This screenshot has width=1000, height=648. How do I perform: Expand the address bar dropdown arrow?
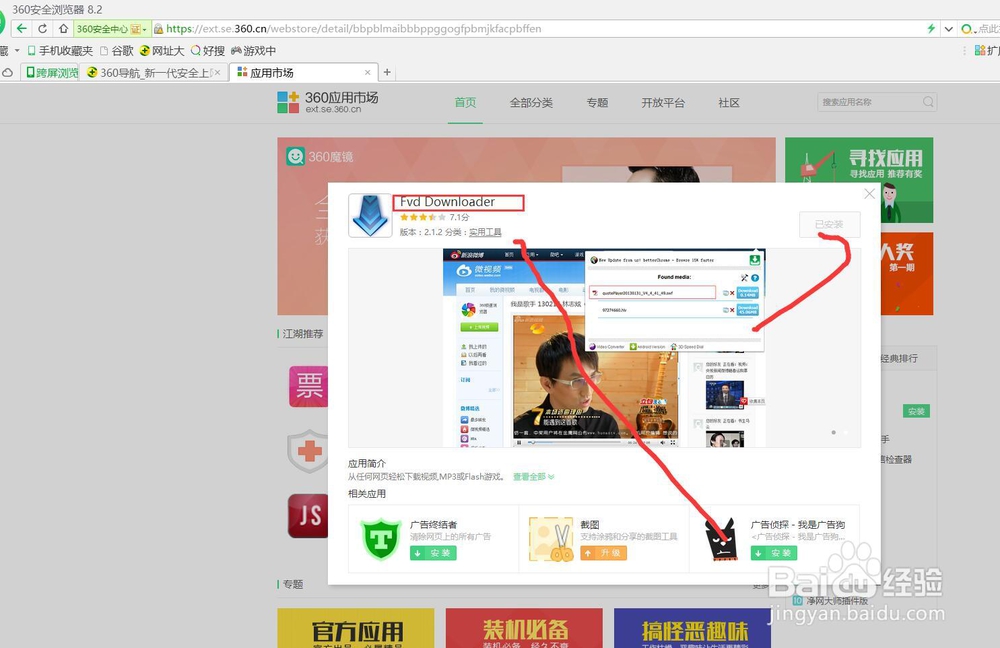pos(948,29)
